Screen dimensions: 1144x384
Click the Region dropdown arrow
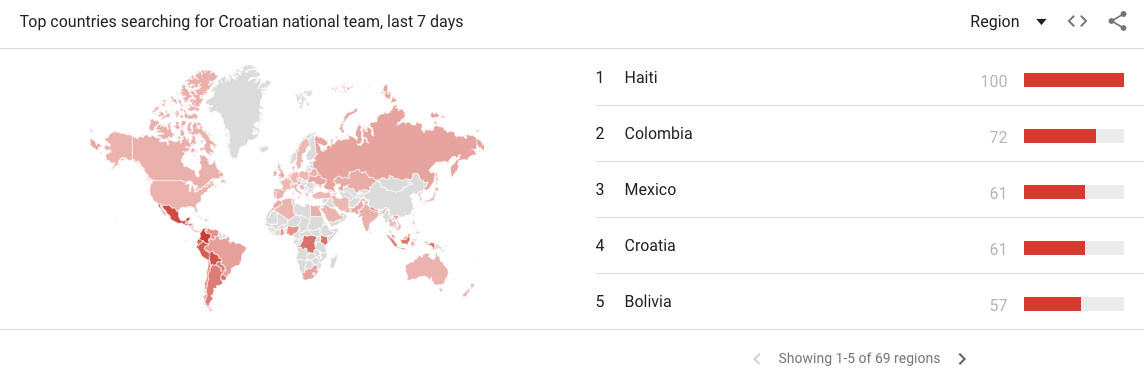1041,22
